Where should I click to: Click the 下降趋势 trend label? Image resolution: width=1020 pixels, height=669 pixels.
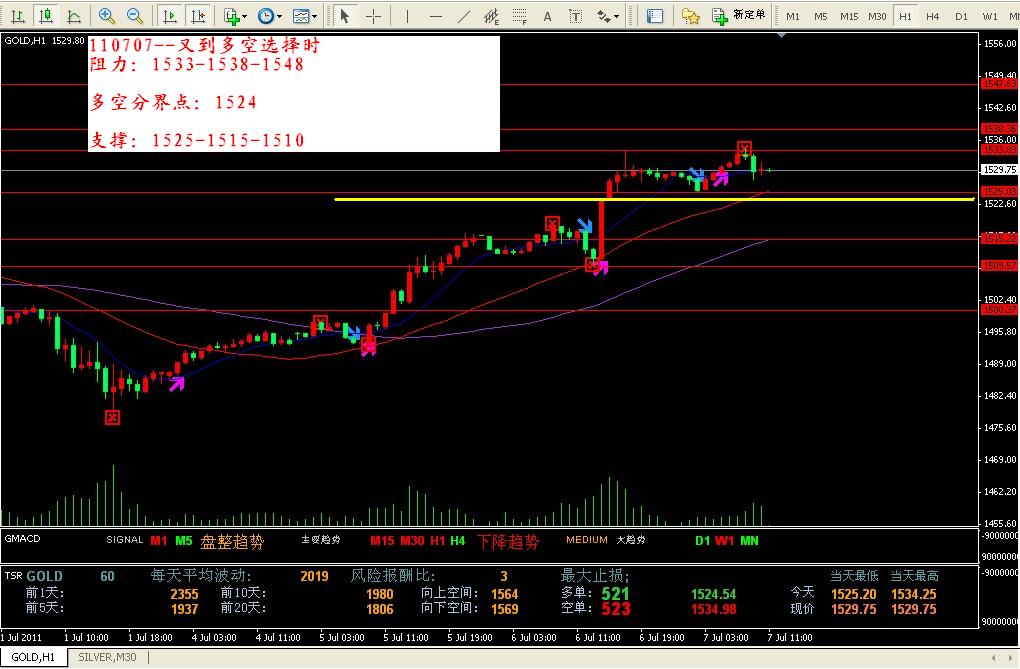point(508,541)
